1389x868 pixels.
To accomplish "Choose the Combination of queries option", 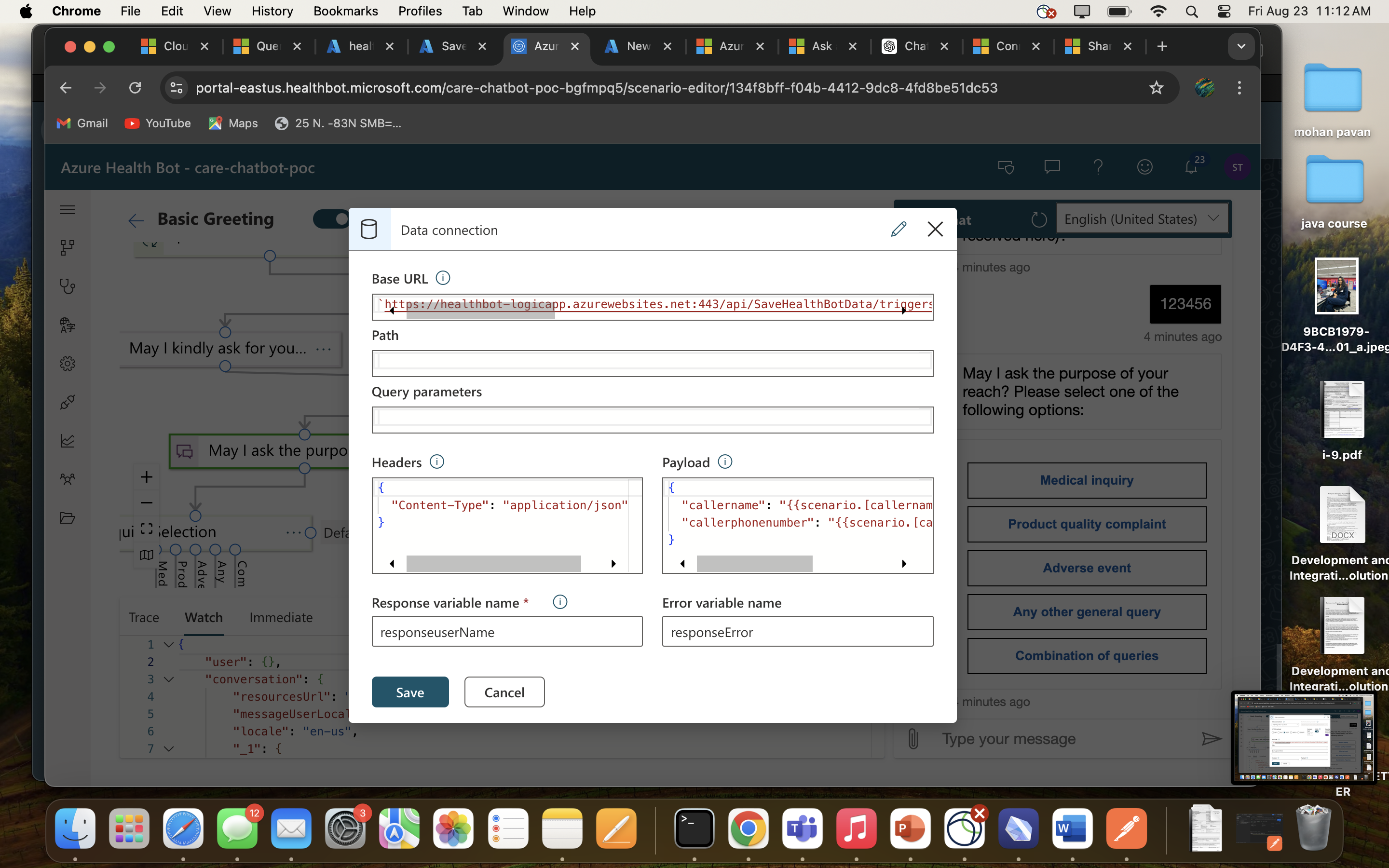I will [1086, 656].
